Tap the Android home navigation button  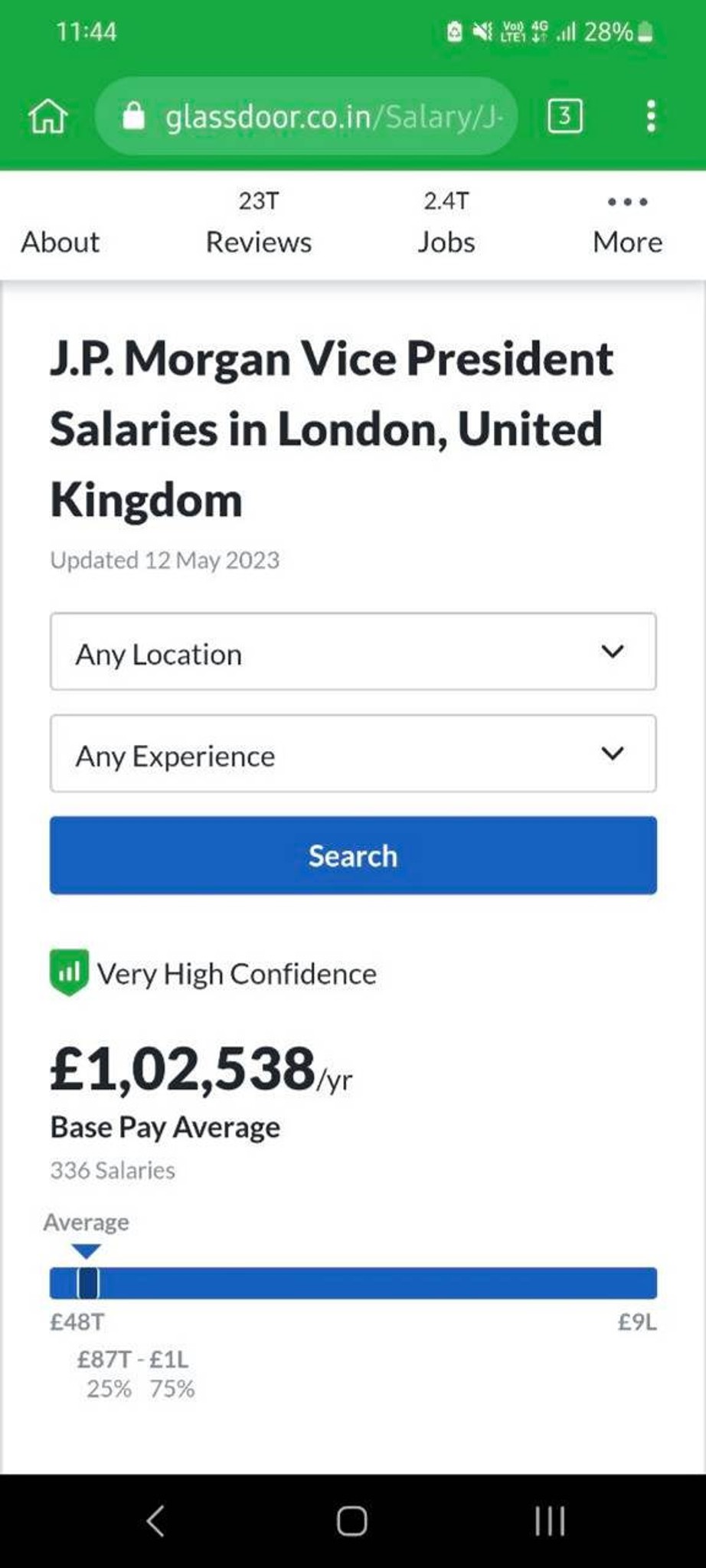click(352, 1521)
